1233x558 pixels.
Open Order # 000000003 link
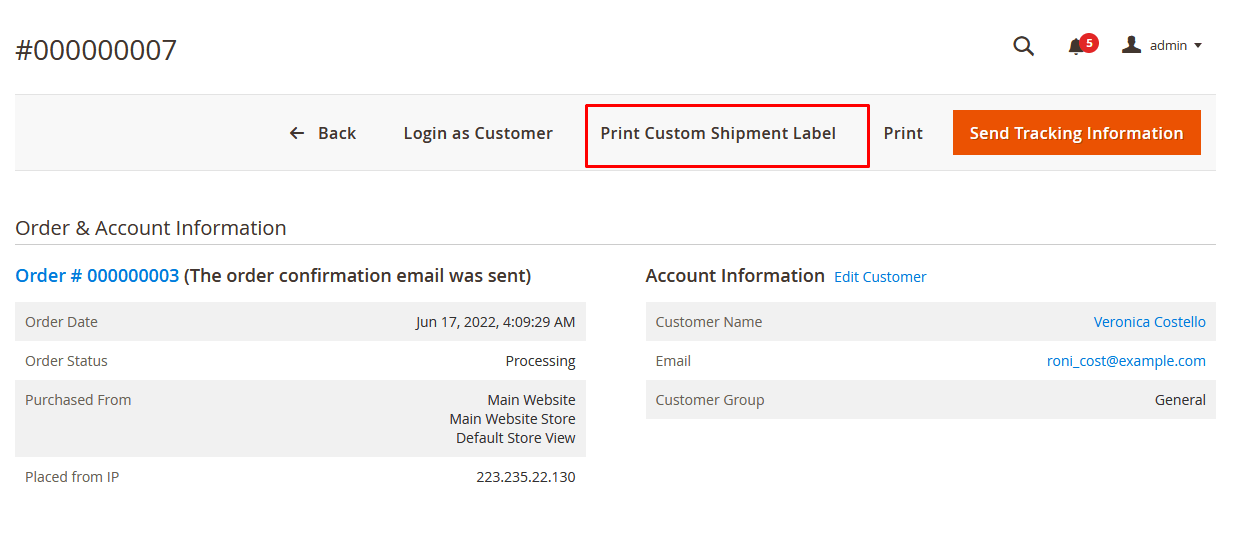[x=97, y=276]
